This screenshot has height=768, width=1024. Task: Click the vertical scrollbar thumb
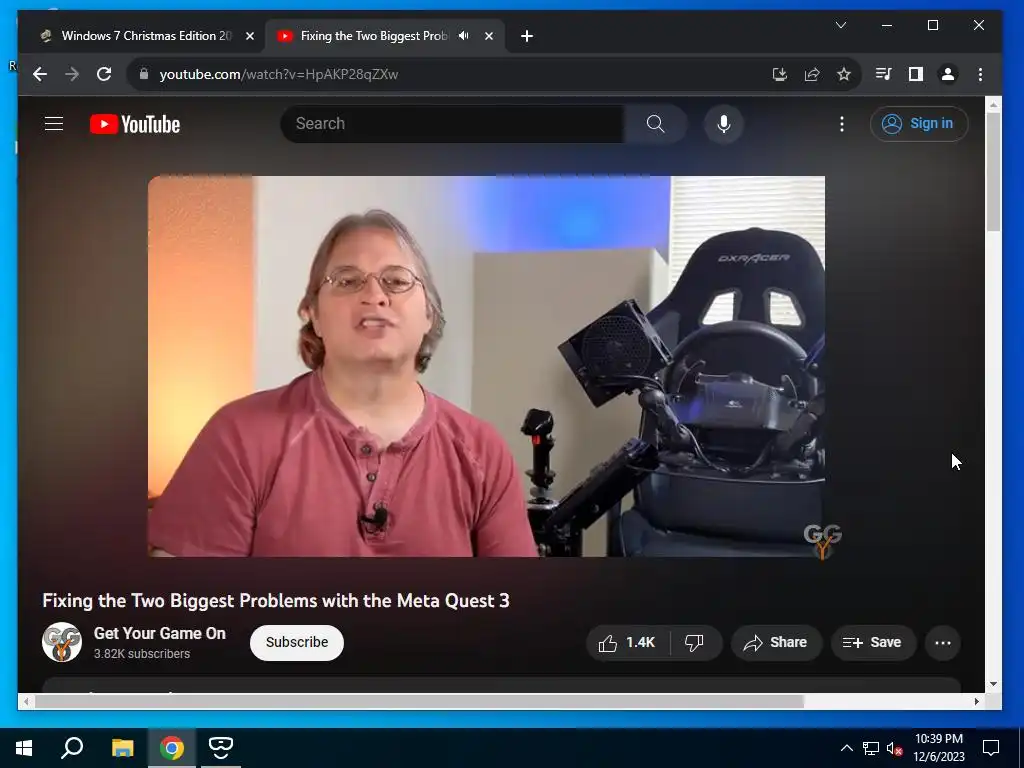[993, 171]
